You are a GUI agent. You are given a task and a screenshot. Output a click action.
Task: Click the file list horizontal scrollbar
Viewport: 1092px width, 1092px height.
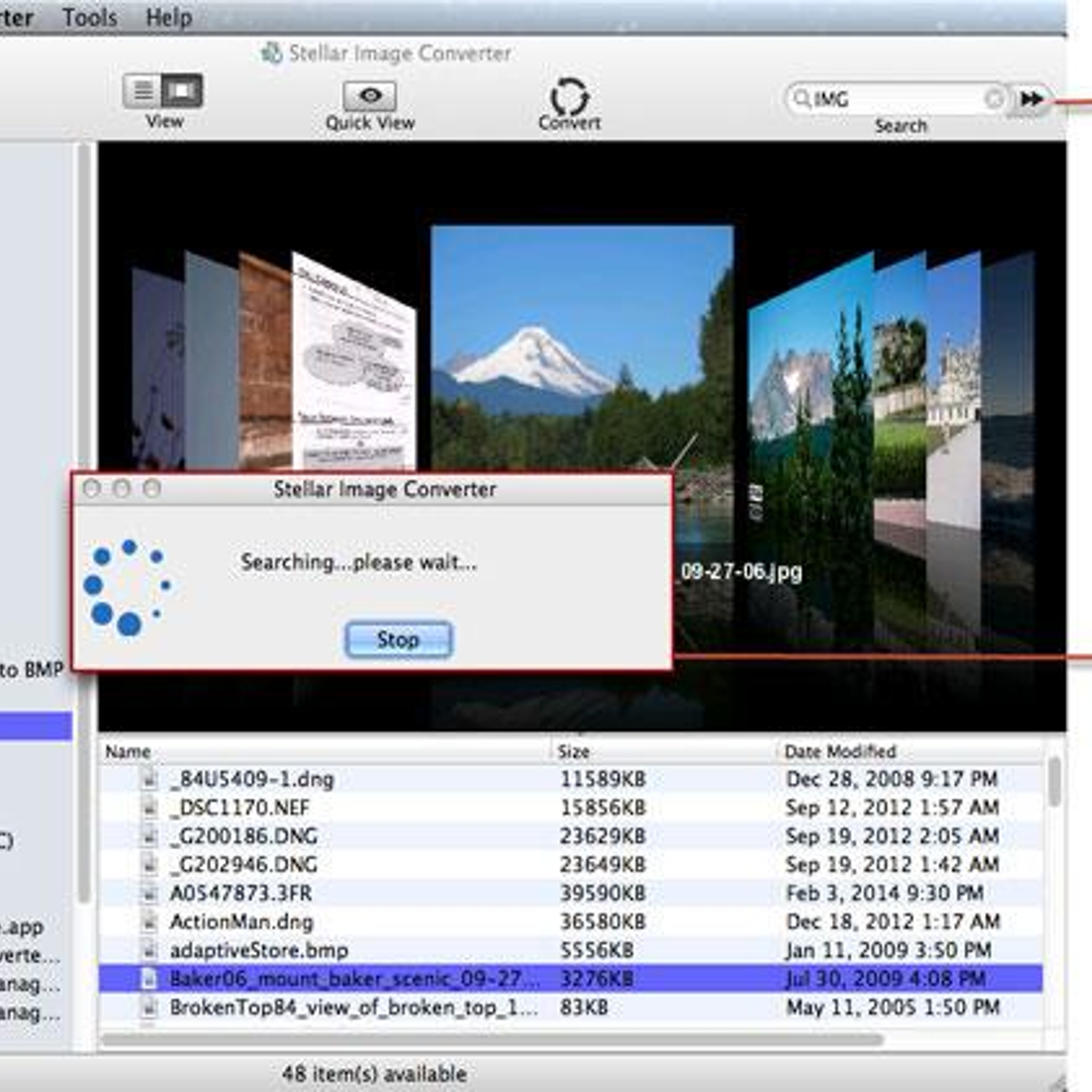pos(491,1039)
